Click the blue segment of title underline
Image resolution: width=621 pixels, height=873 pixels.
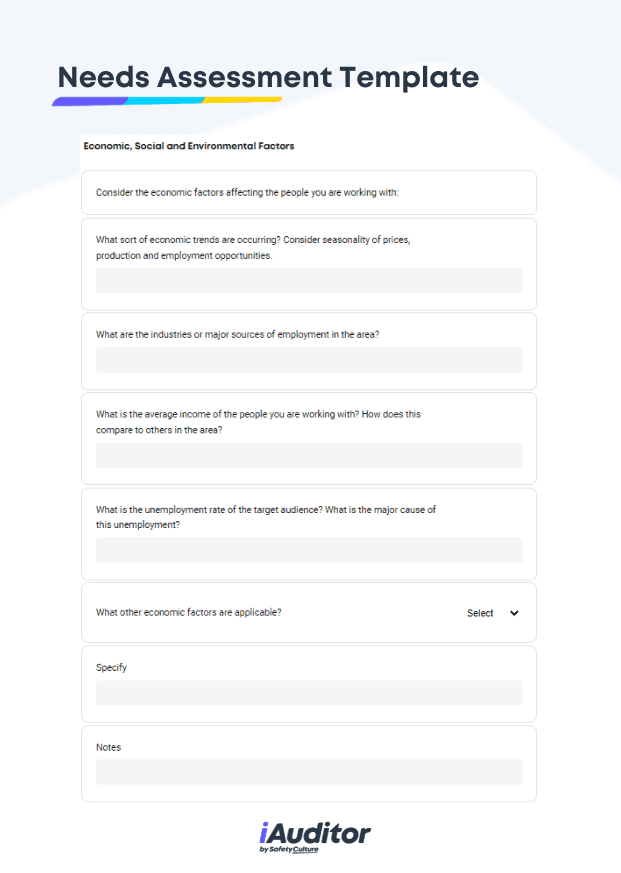pyautogui.click(x=164, y=101)
